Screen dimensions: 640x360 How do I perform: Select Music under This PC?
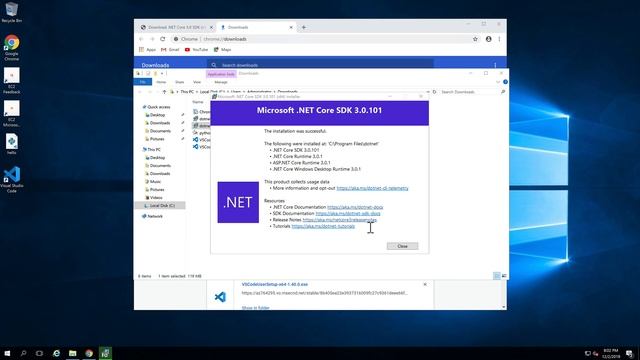153,182
